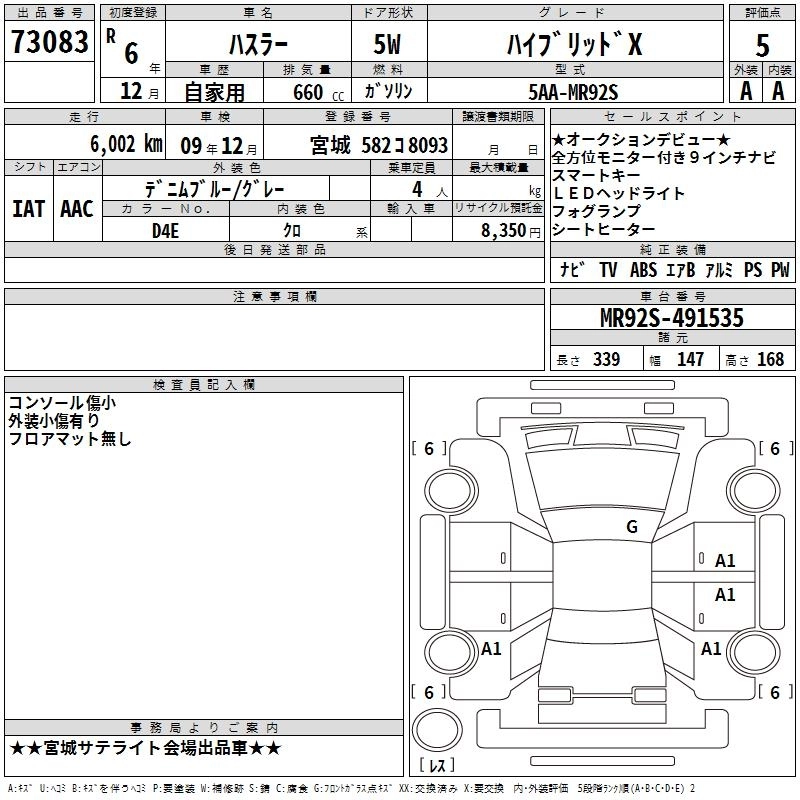Click the inspector note コンソール傷小

click(62, 403)
